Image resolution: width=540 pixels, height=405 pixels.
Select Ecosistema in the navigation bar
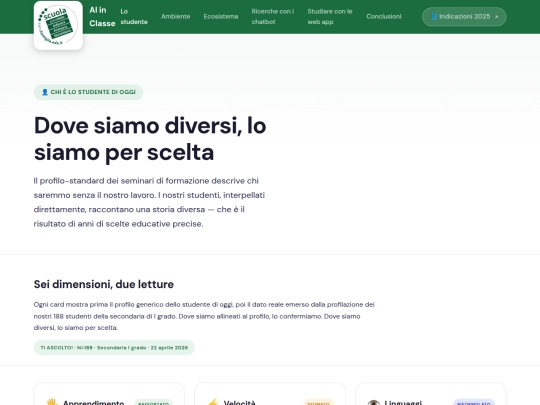click(x=221, y=17)
